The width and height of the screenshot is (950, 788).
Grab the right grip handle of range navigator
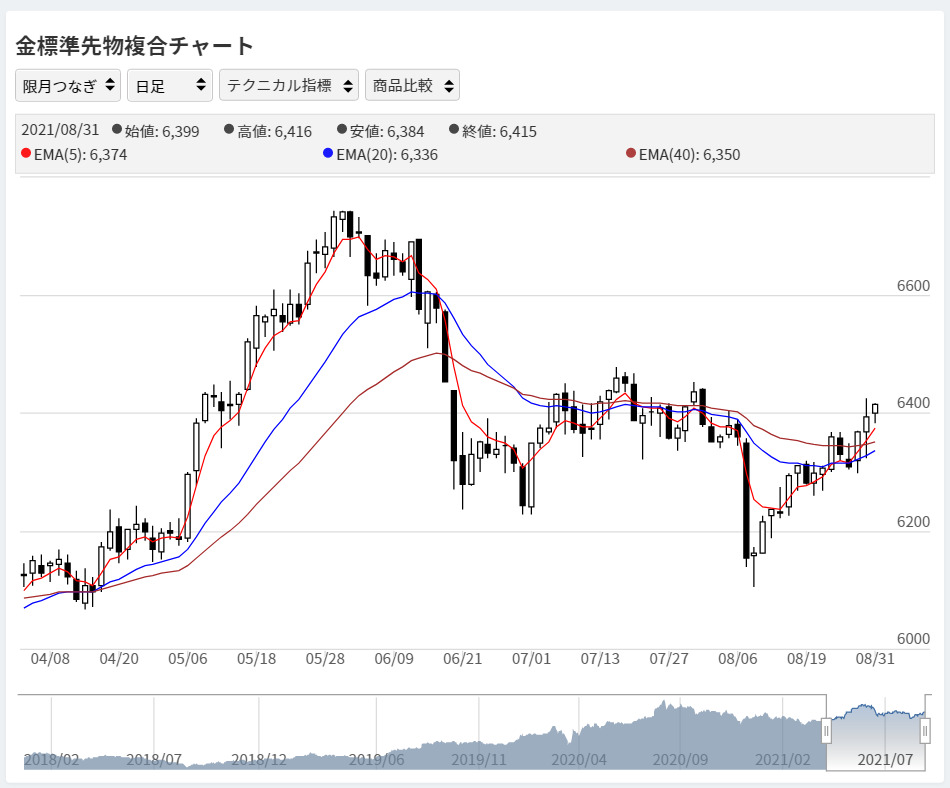926,732
